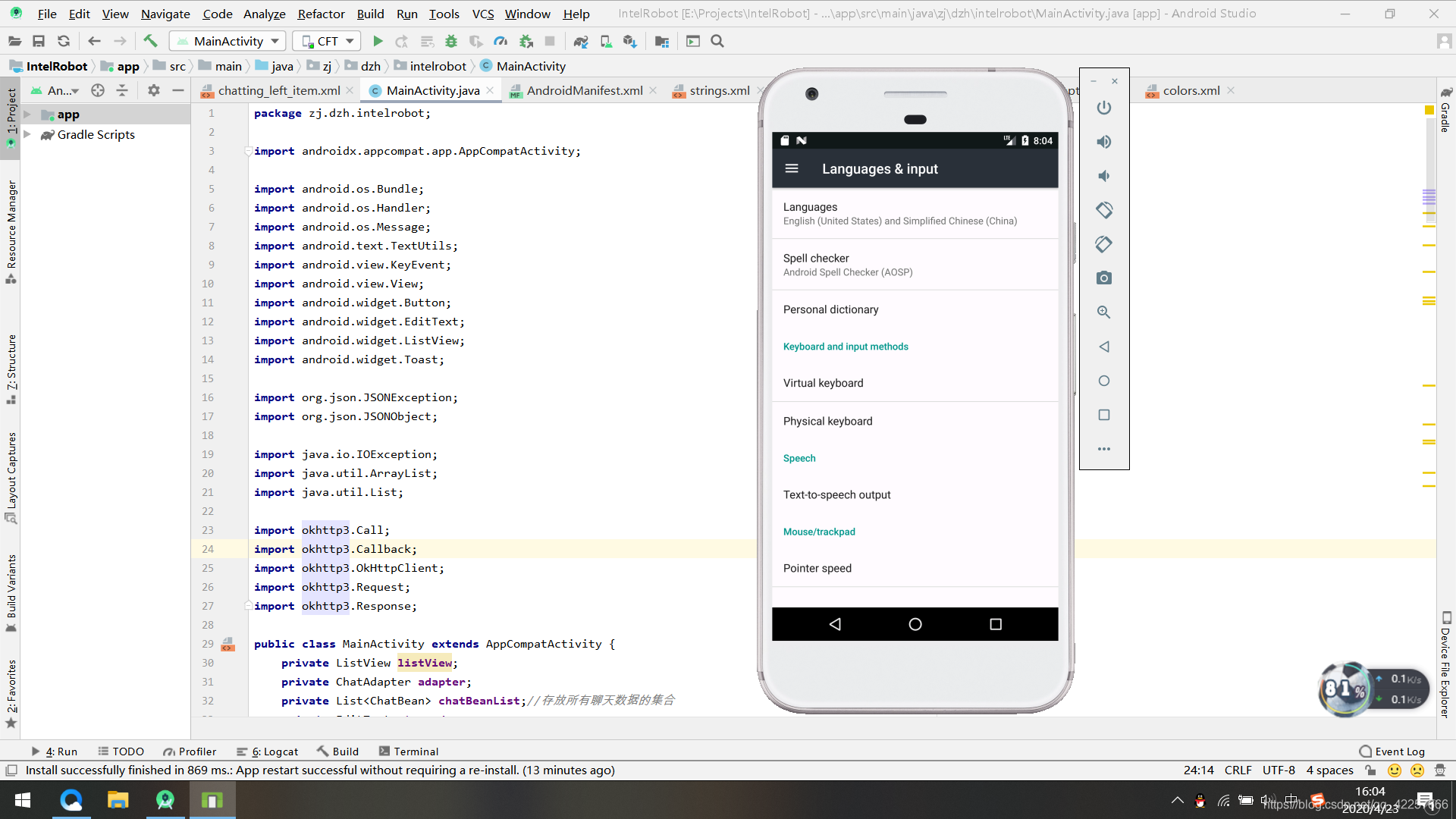Tap Spell checker in emulator
Image resolution: width=1456 pixels, height=819 pixels.
click(x=915, y=265)
